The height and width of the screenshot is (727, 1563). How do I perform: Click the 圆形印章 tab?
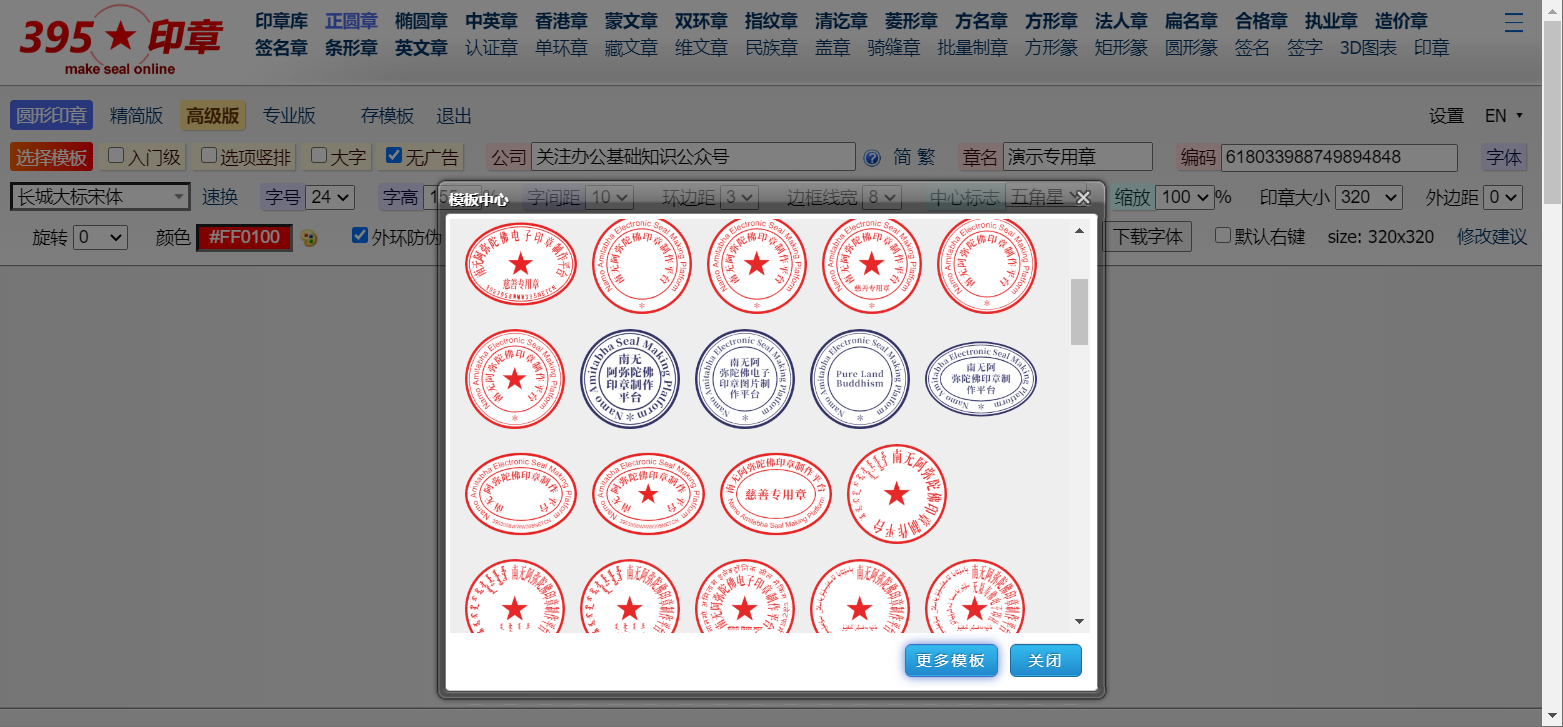51,116
